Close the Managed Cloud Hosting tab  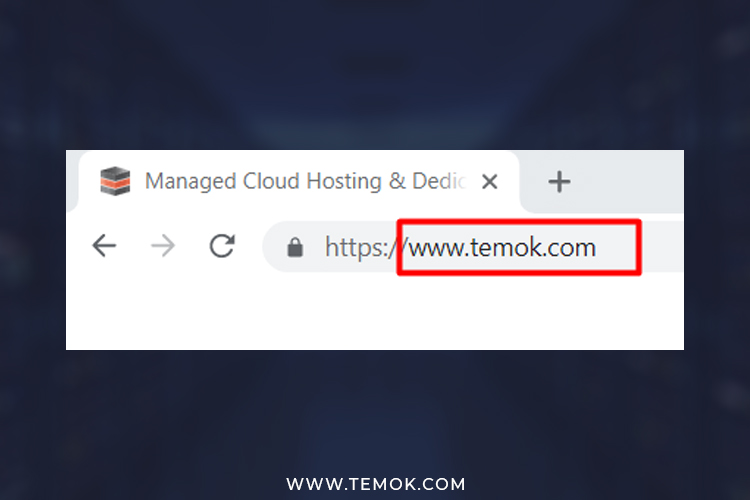click(x=490, y=182)
